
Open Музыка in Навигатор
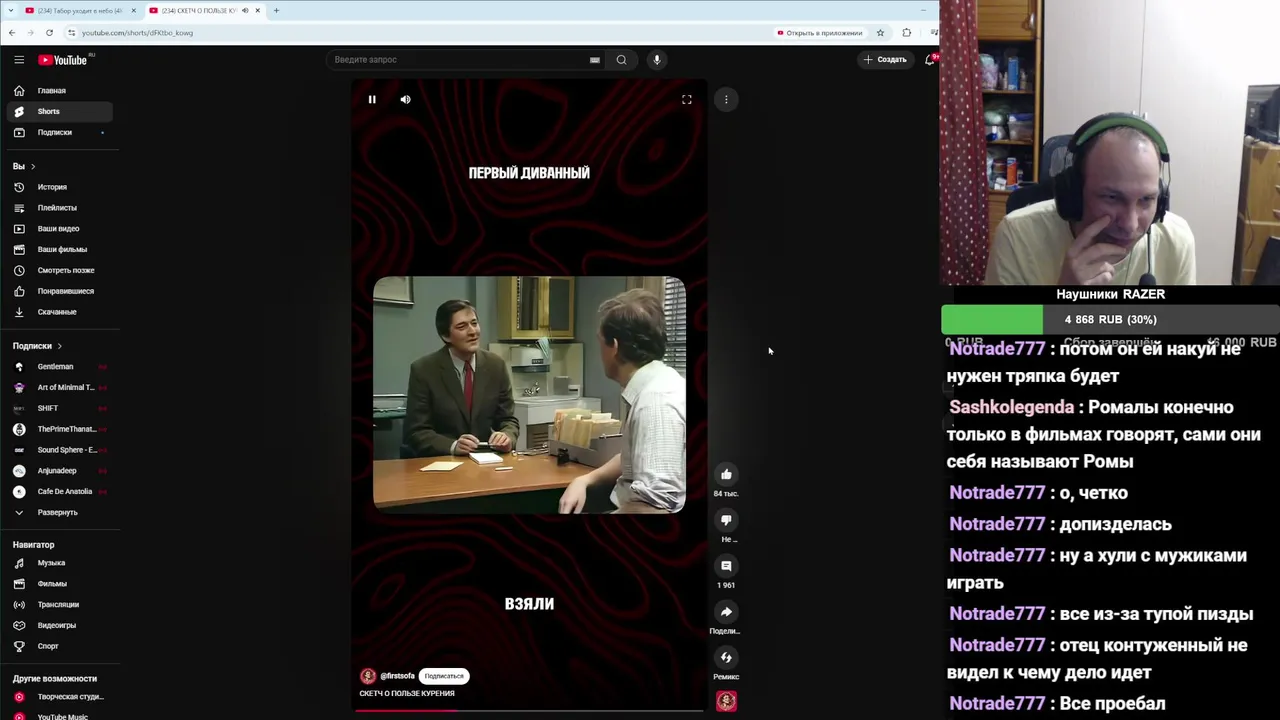pyautogui.click(x=60, y=563)
